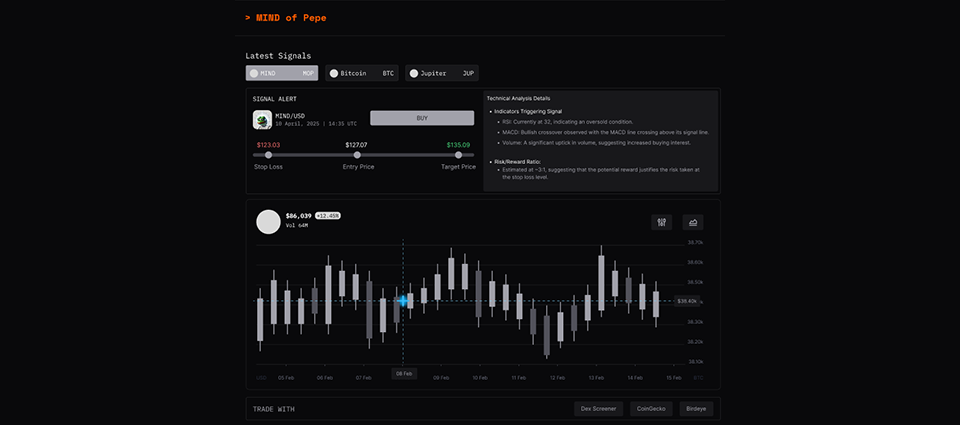This screenshot has width=960, height=425.
Task: Click the highlighted 08 Feb date label
Action: click(x=404, y=374)
